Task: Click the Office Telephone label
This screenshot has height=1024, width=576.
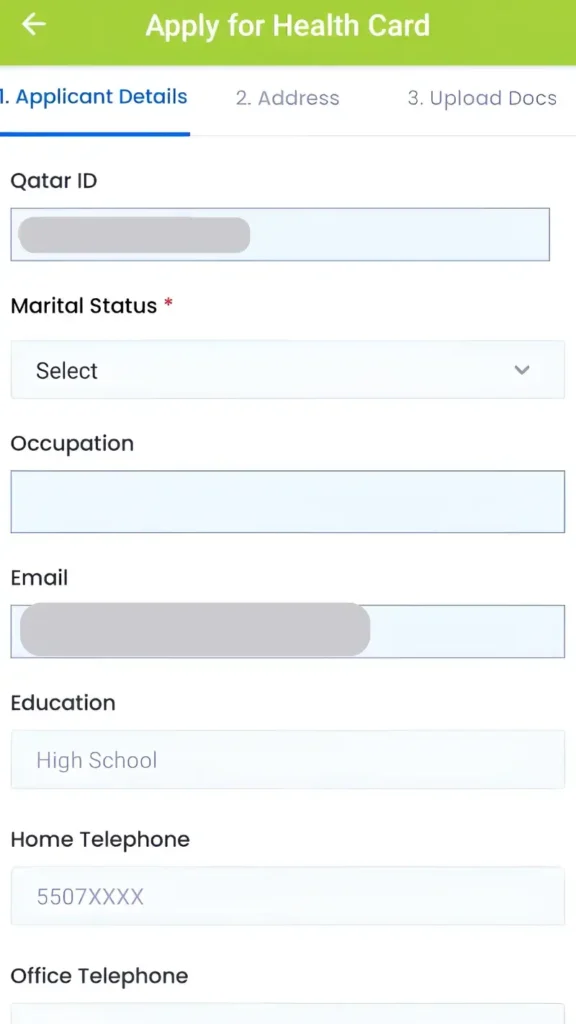Action: coord(99,976)
